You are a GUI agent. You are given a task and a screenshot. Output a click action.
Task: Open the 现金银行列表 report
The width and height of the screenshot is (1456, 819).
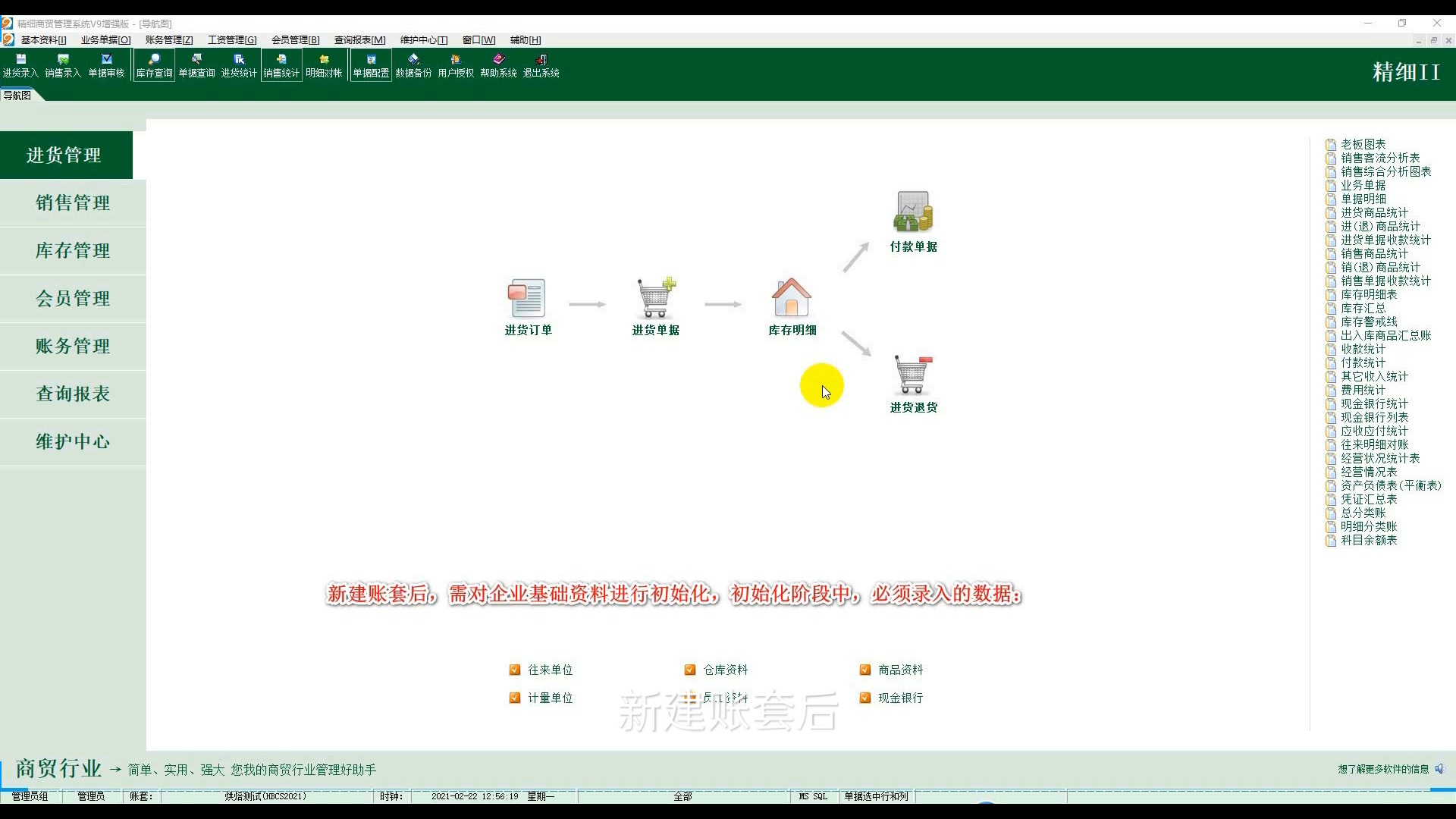1367,417
